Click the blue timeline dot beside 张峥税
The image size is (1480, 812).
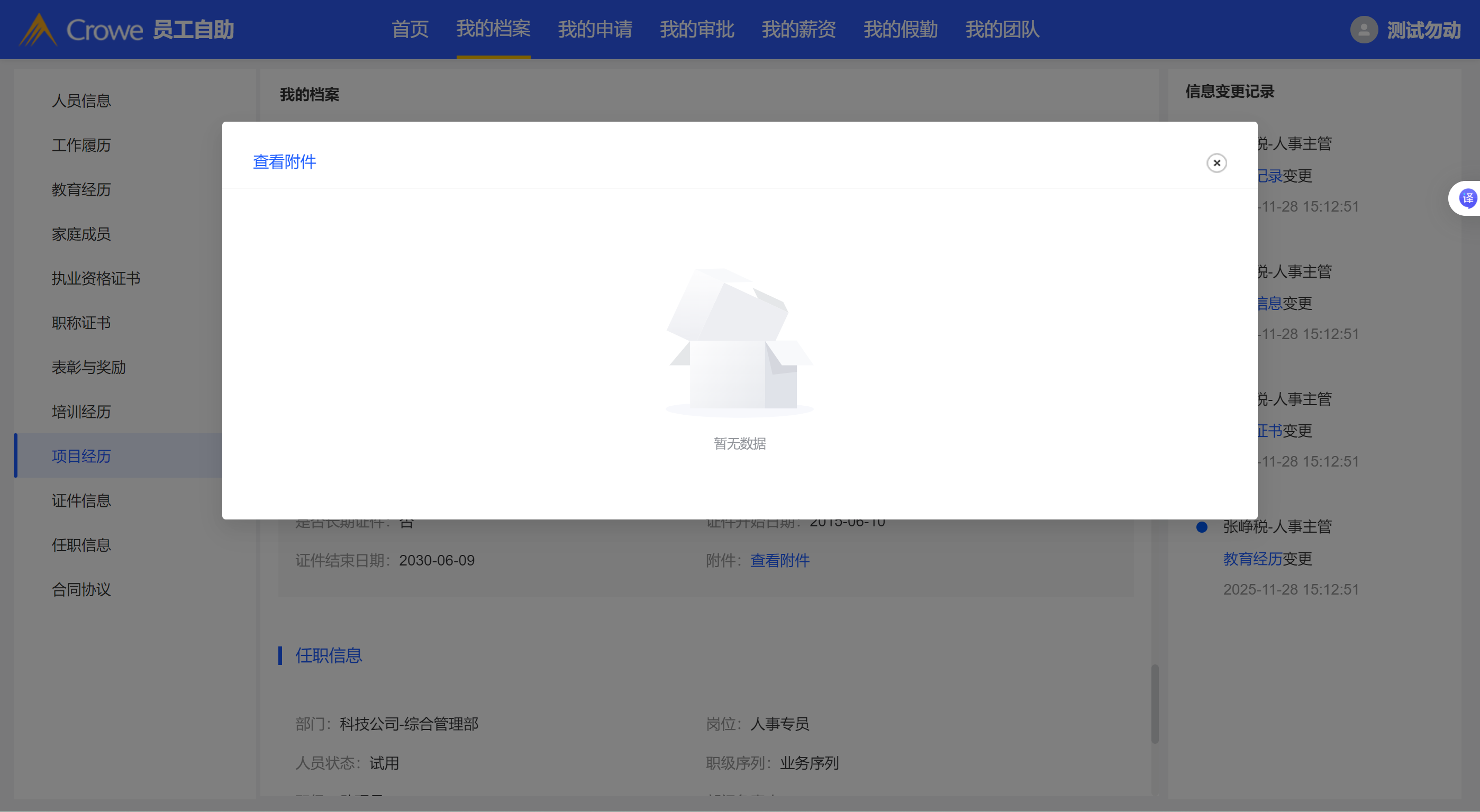tap(1201, 527)
